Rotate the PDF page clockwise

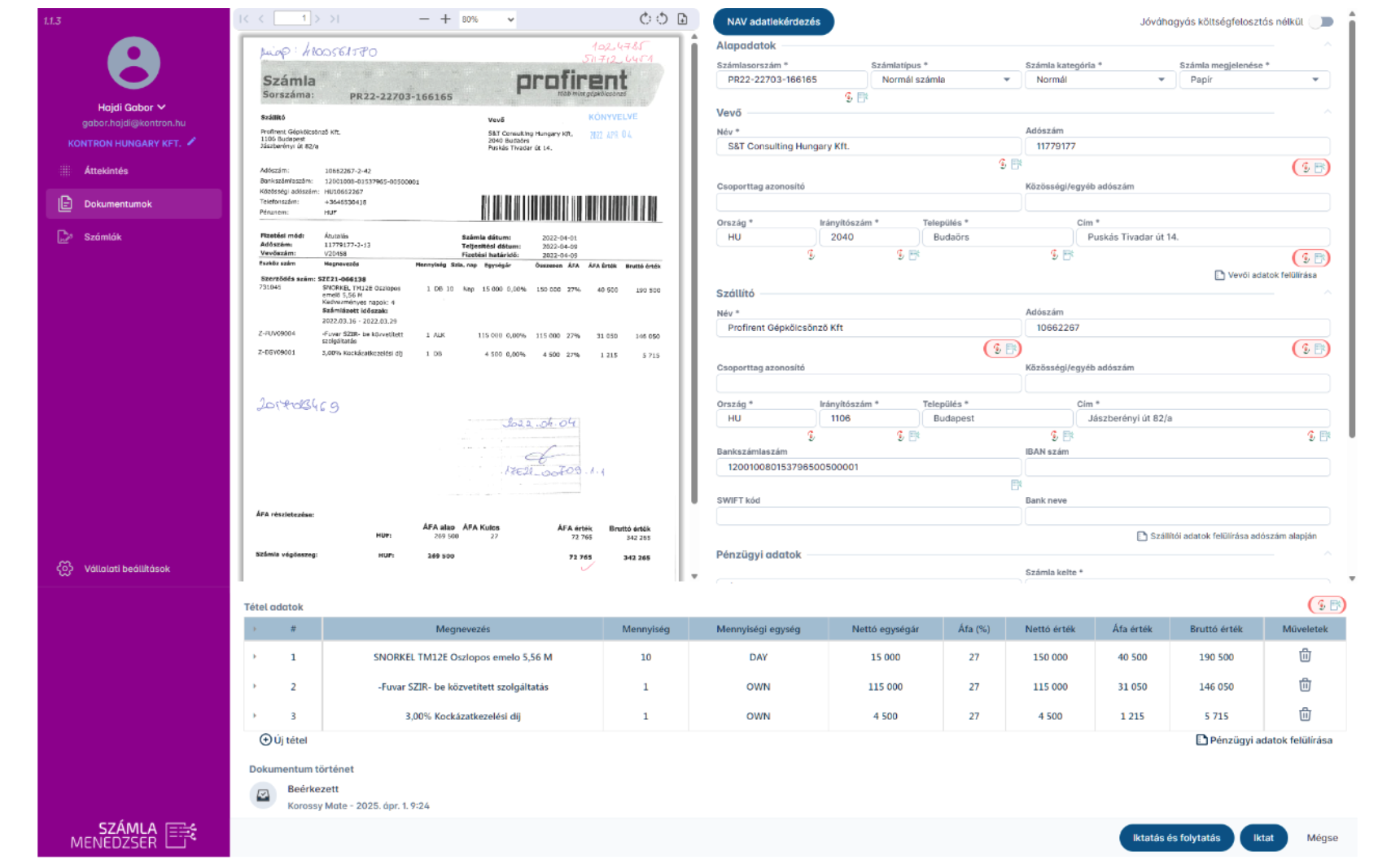pos(645,19)
